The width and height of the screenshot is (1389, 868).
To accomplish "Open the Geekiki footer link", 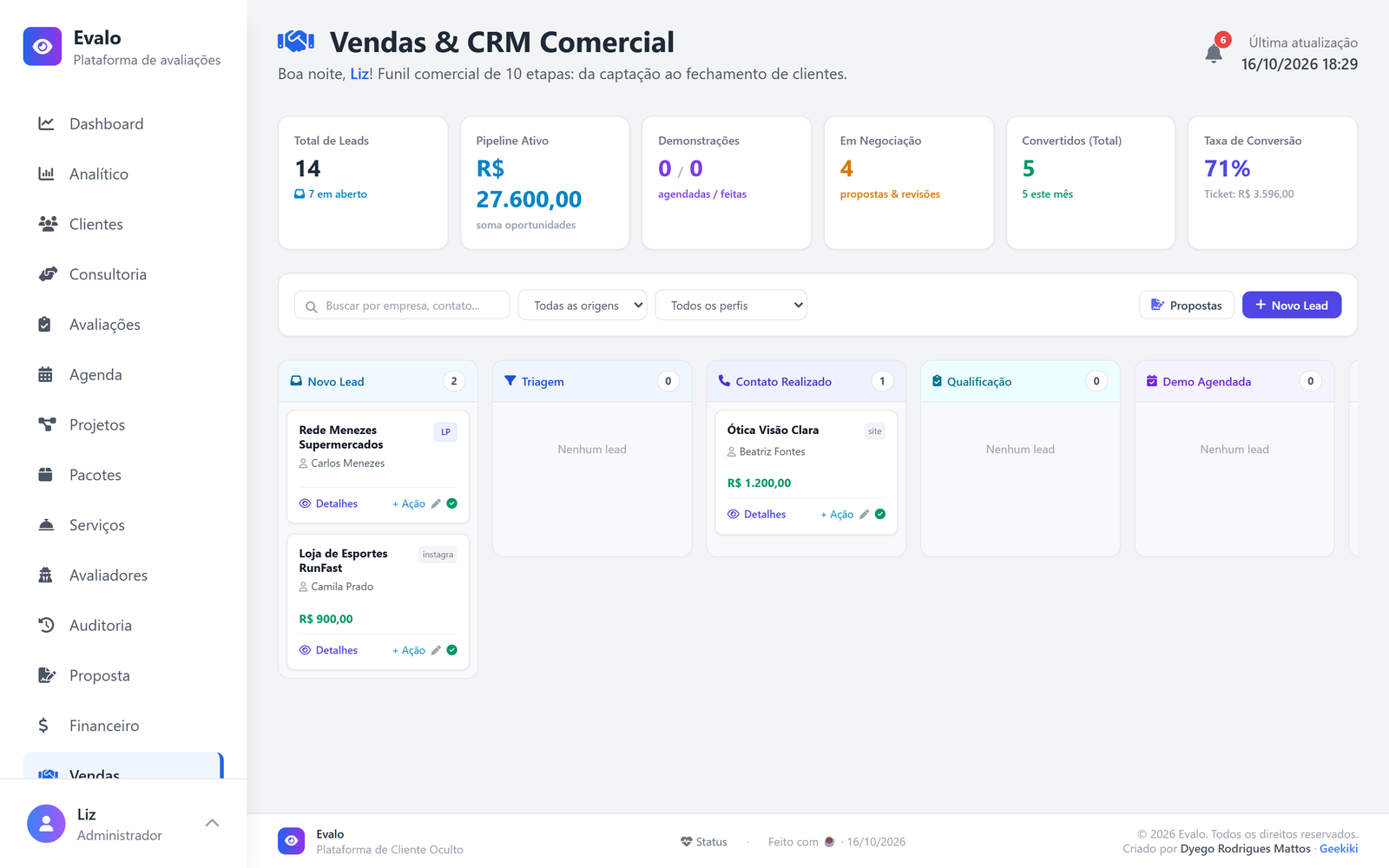I will click(1339, 849).
